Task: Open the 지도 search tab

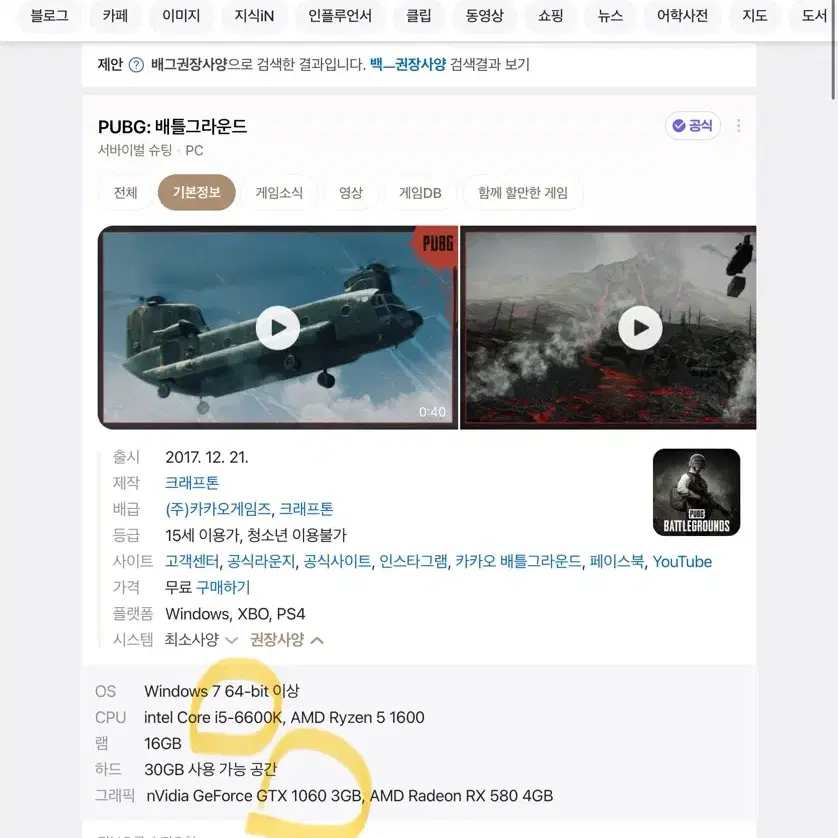Action: 755,16
